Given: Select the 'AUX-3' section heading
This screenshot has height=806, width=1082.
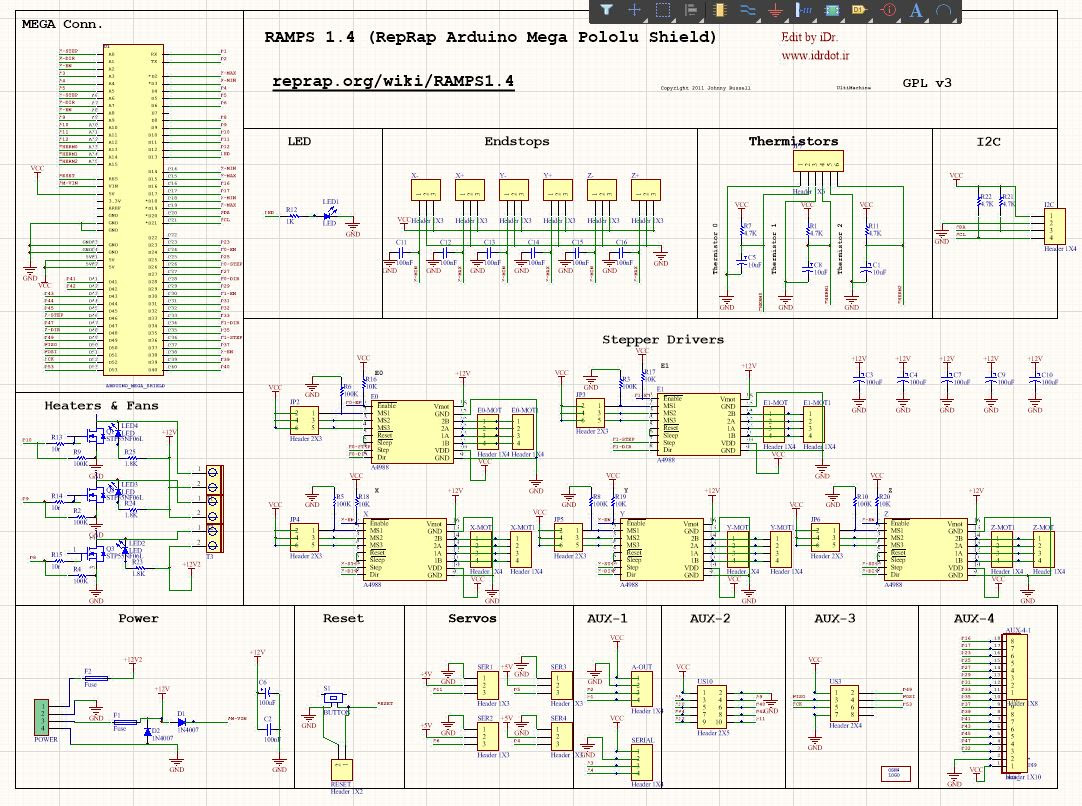Looking at the screenshot, I should (x=835, y=618).
